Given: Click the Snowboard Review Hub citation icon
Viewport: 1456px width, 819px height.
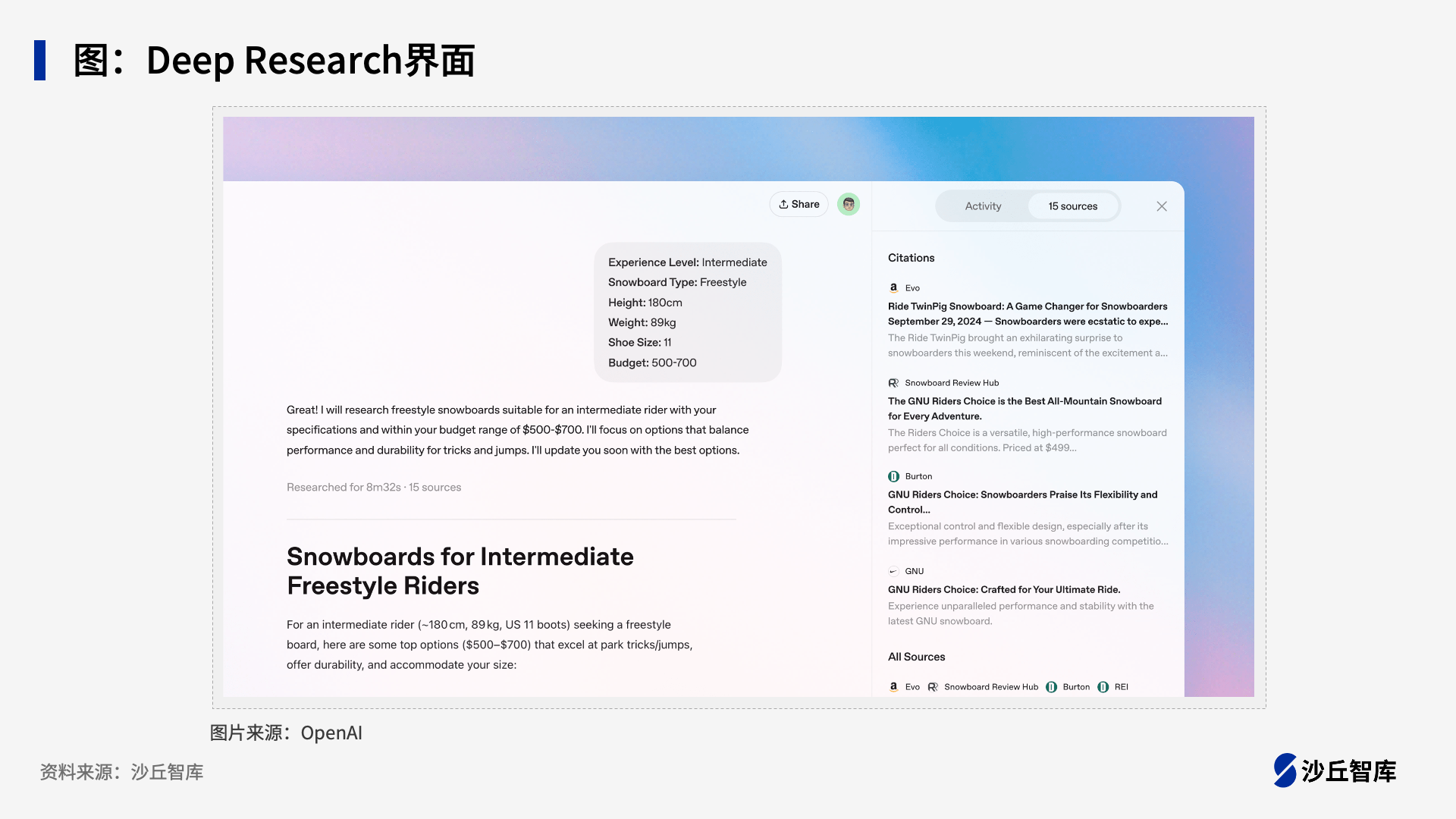Looking at the screenshot, I should 893,383.
